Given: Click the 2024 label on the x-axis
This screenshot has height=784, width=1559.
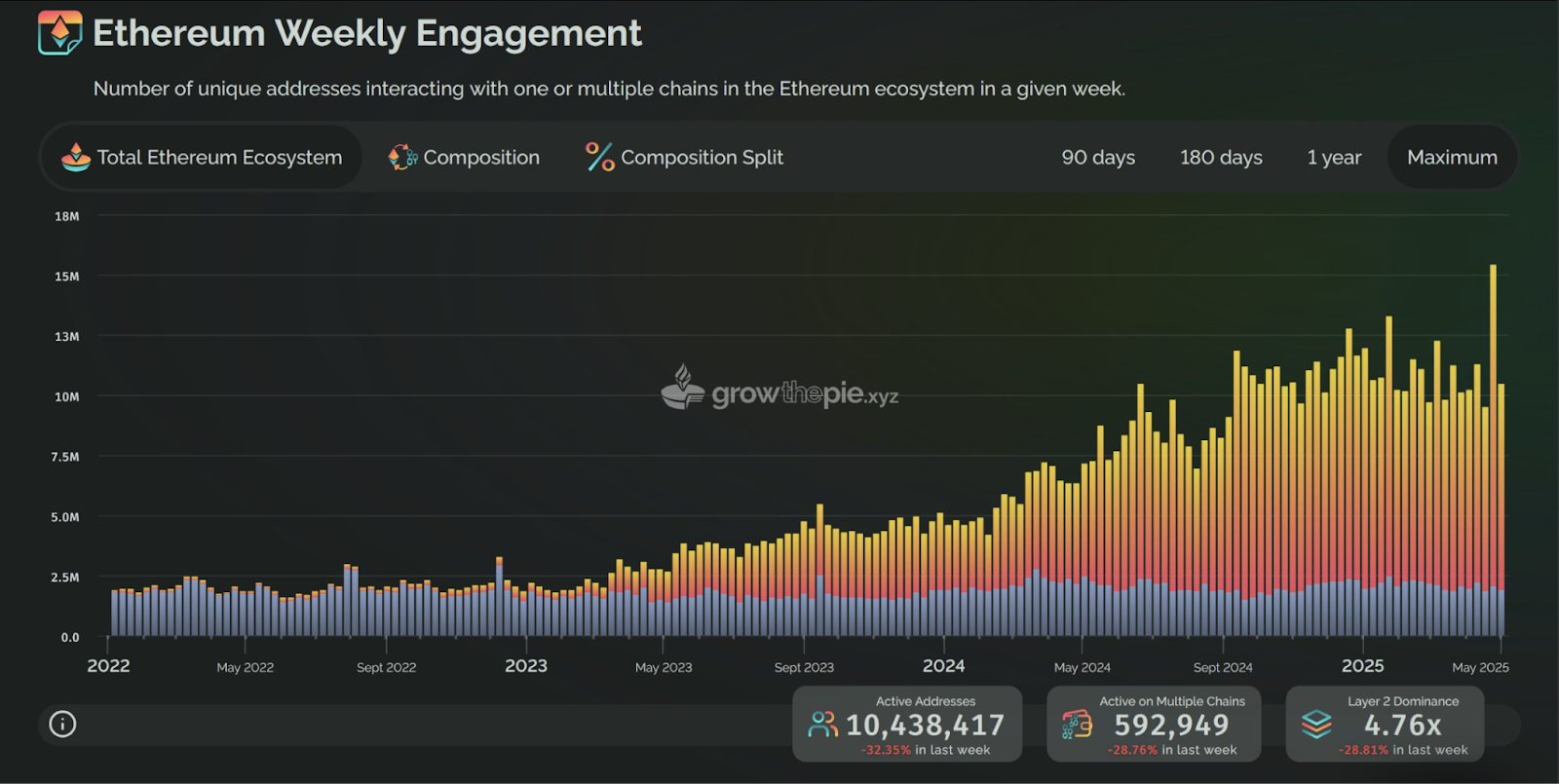Looking at the screenshot, I should pyautogui.click(x=943, y=666).
